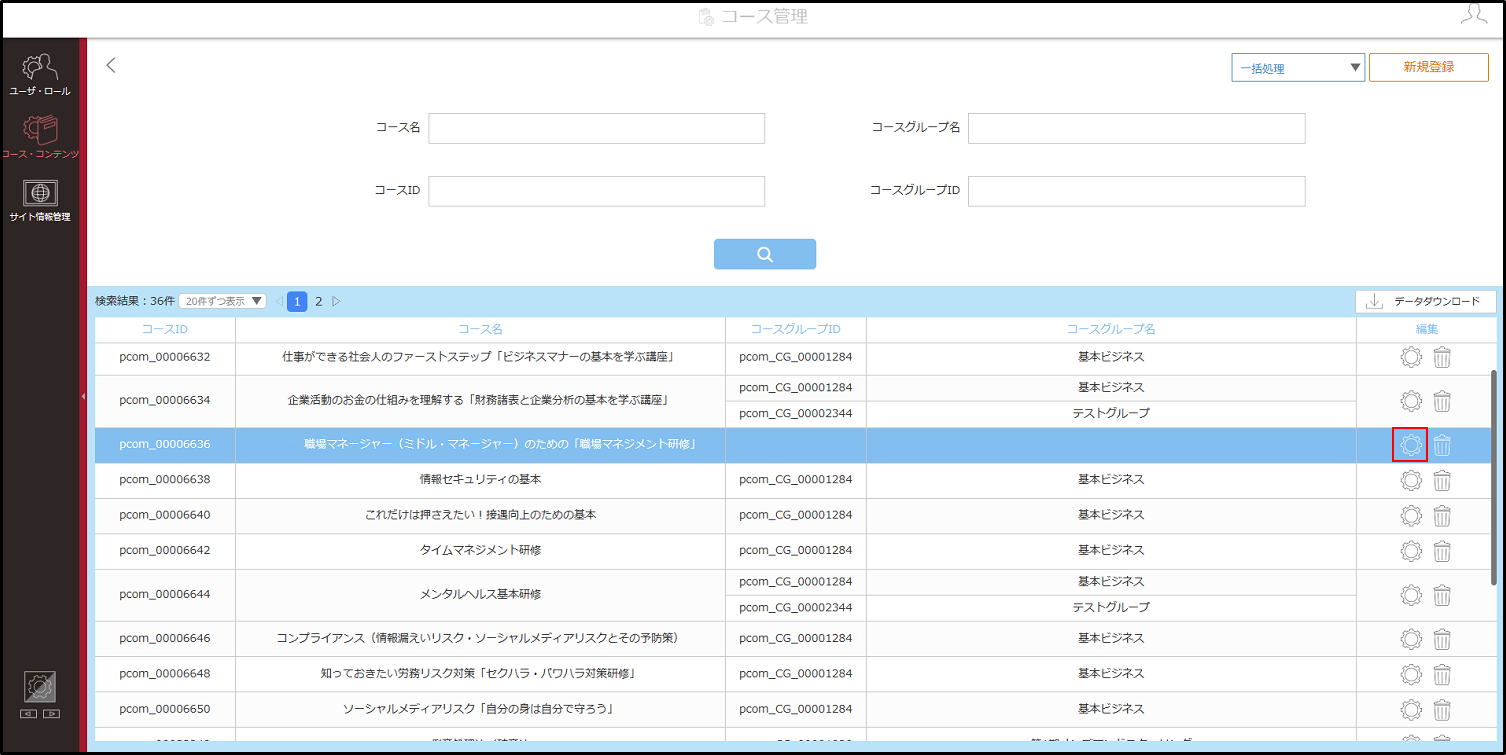
Task: Edit gear for course pcom_00006646
Action: (x=1411, y=639)
